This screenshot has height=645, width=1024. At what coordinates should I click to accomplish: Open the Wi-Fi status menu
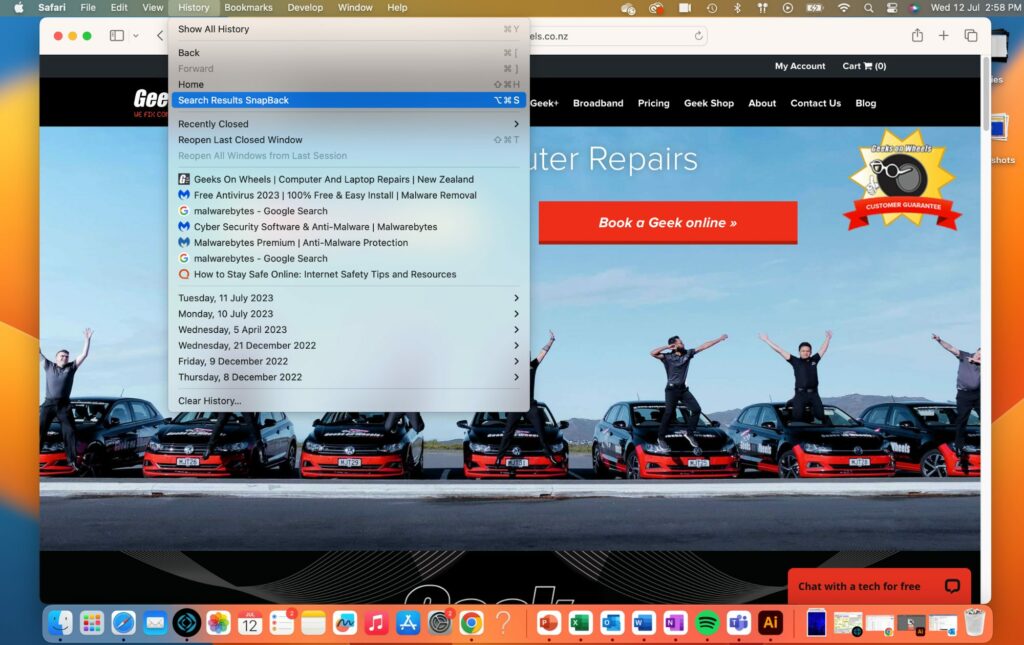point(845,7)
